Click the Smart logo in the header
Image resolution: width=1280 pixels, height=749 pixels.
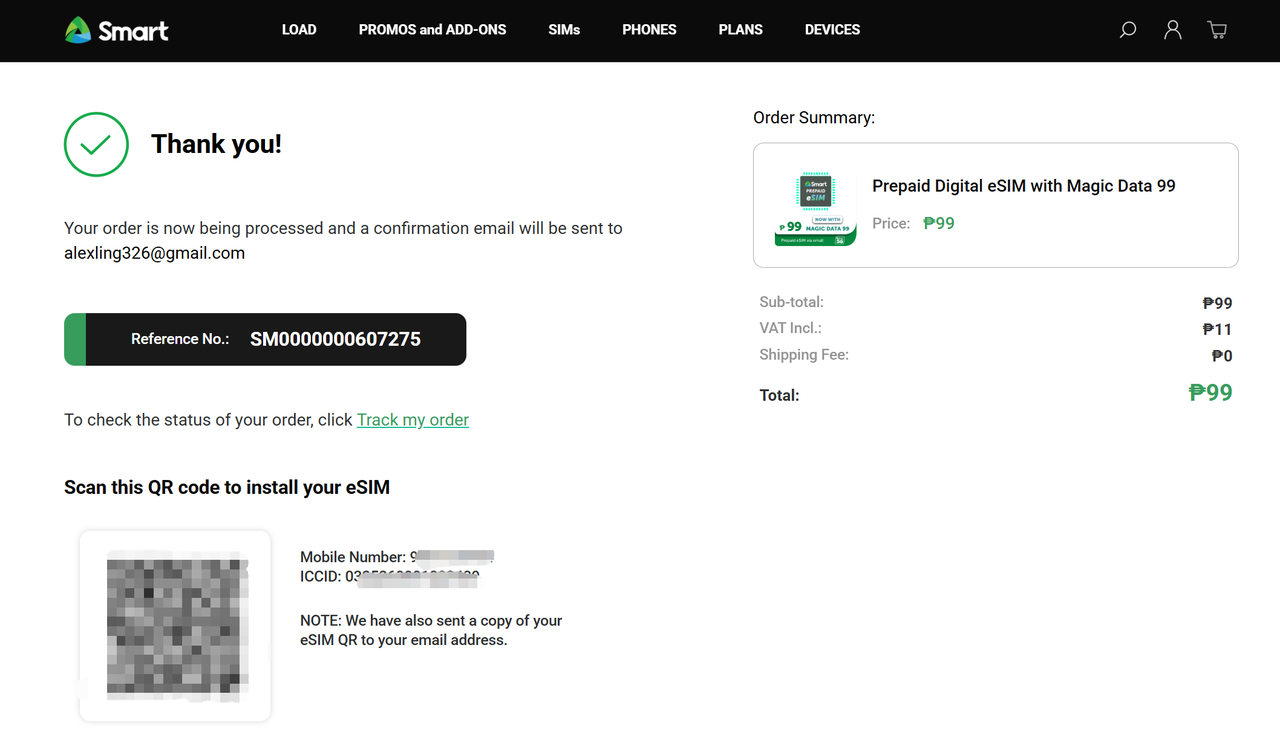point(116,30)
